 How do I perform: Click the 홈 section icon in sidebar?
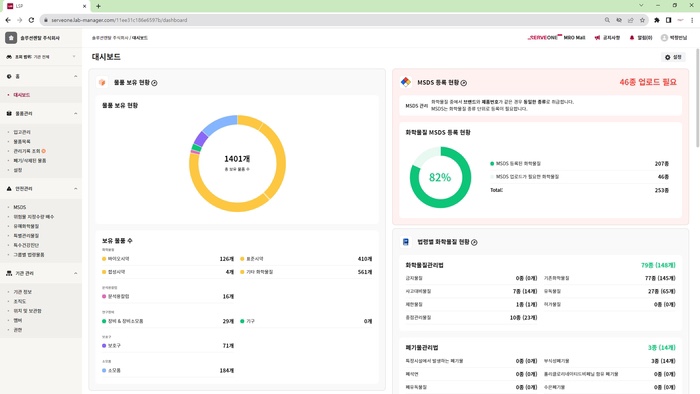(9, 77)
